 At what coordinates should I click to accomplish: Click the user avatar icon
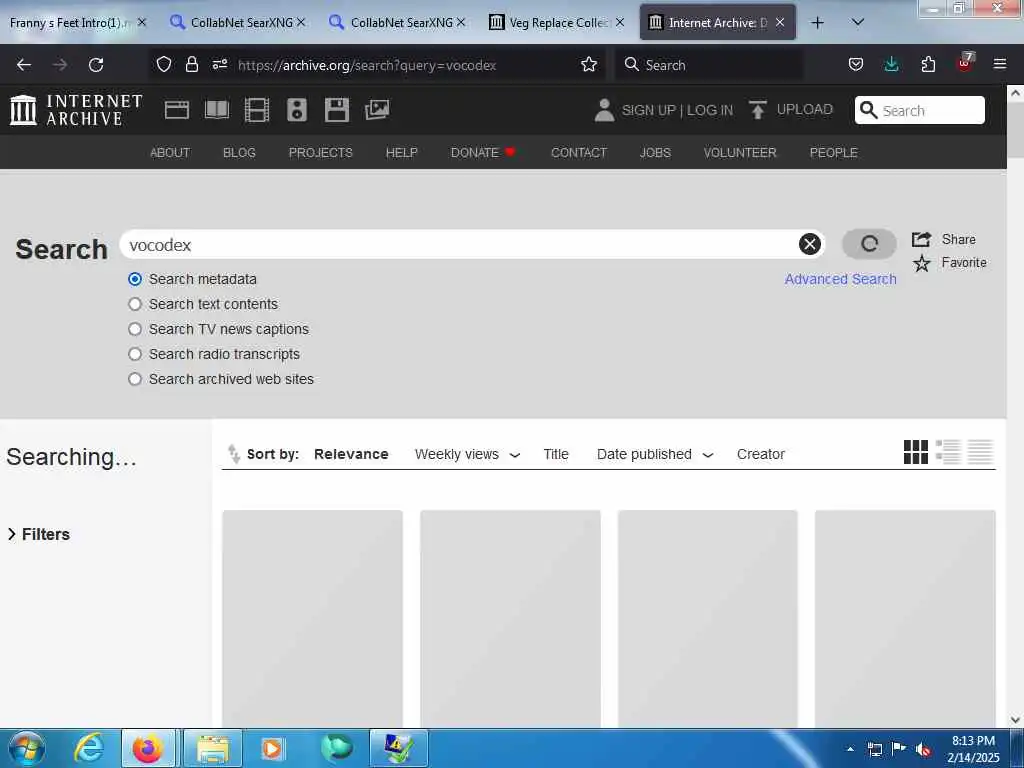click(x=604, y=110)
